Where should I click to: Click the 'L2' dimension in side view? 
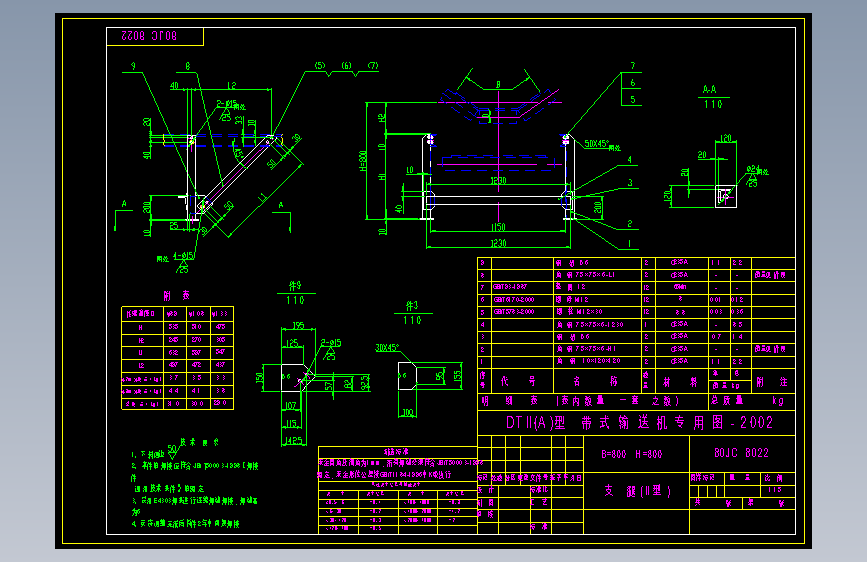(232, 85)
